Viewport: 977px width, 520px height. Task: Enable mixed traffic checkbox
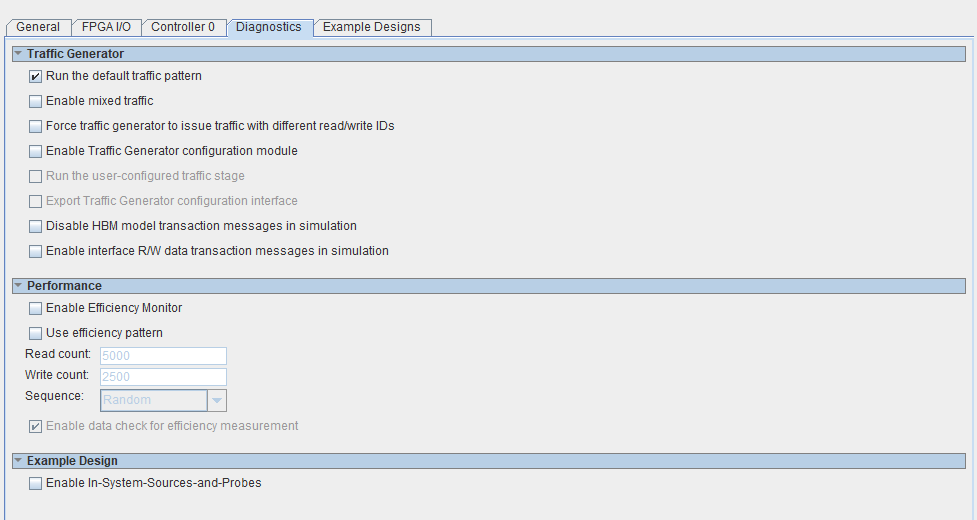[36, 101]
